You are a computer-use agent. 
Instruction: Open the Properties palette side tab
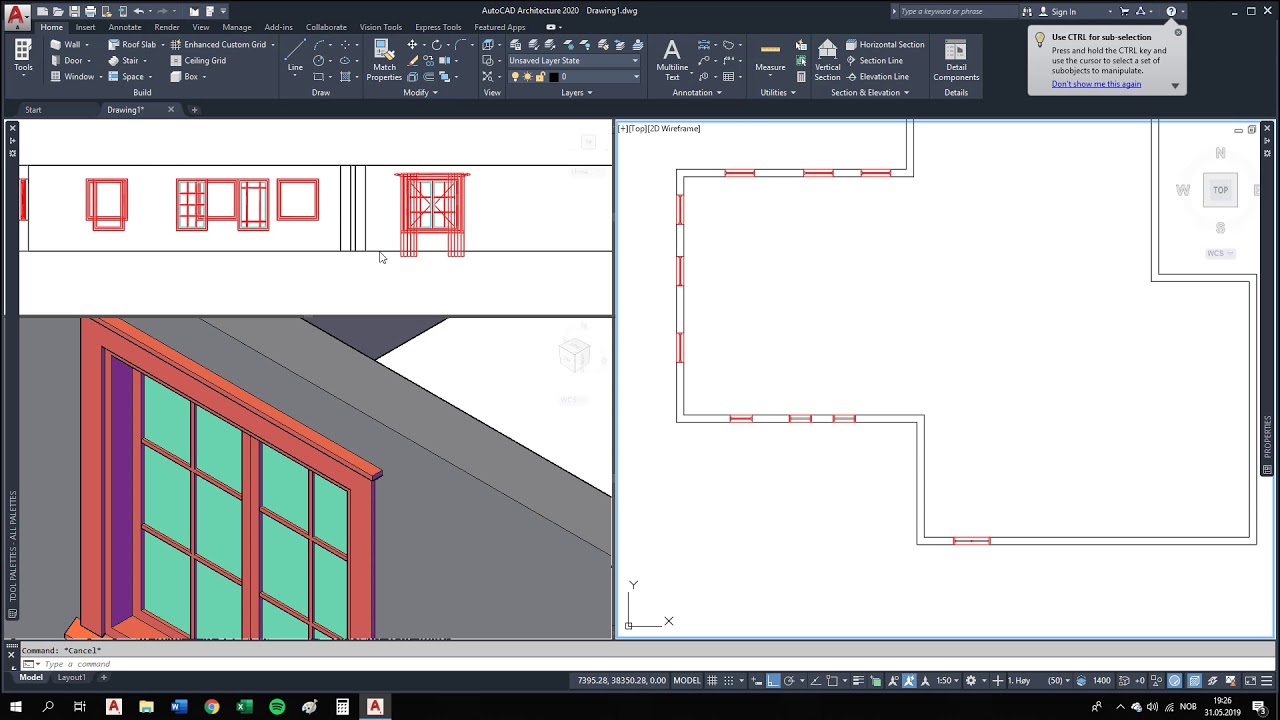click(x=1268, y=437)
